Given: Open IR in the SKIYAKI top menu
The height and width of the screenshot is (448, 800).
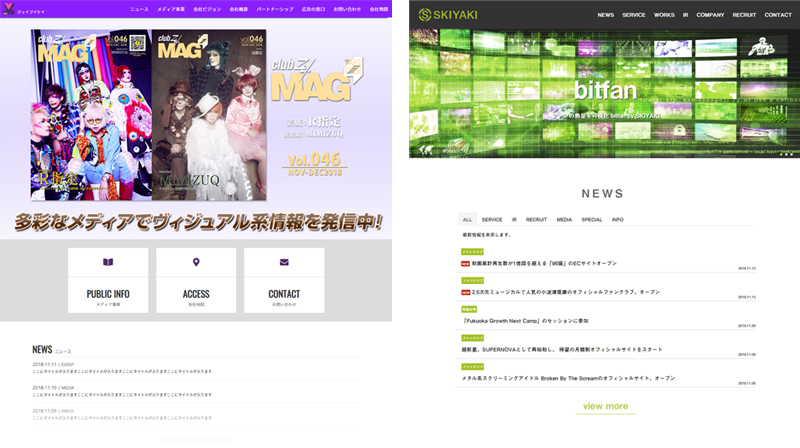Looking at the screenshot, I should (x=685, y=15).
